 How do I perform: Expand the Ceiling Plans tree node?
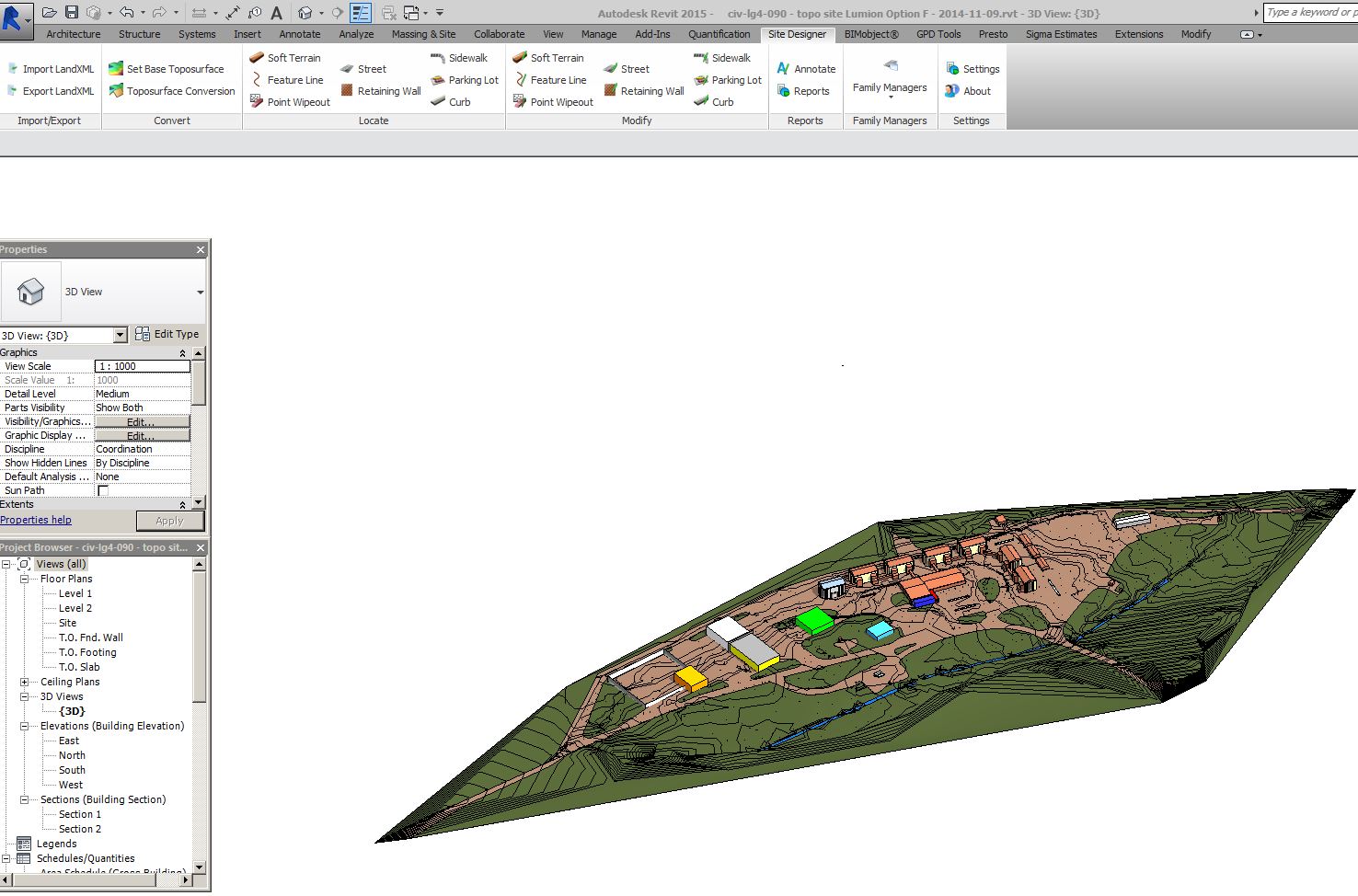[25, 682]
